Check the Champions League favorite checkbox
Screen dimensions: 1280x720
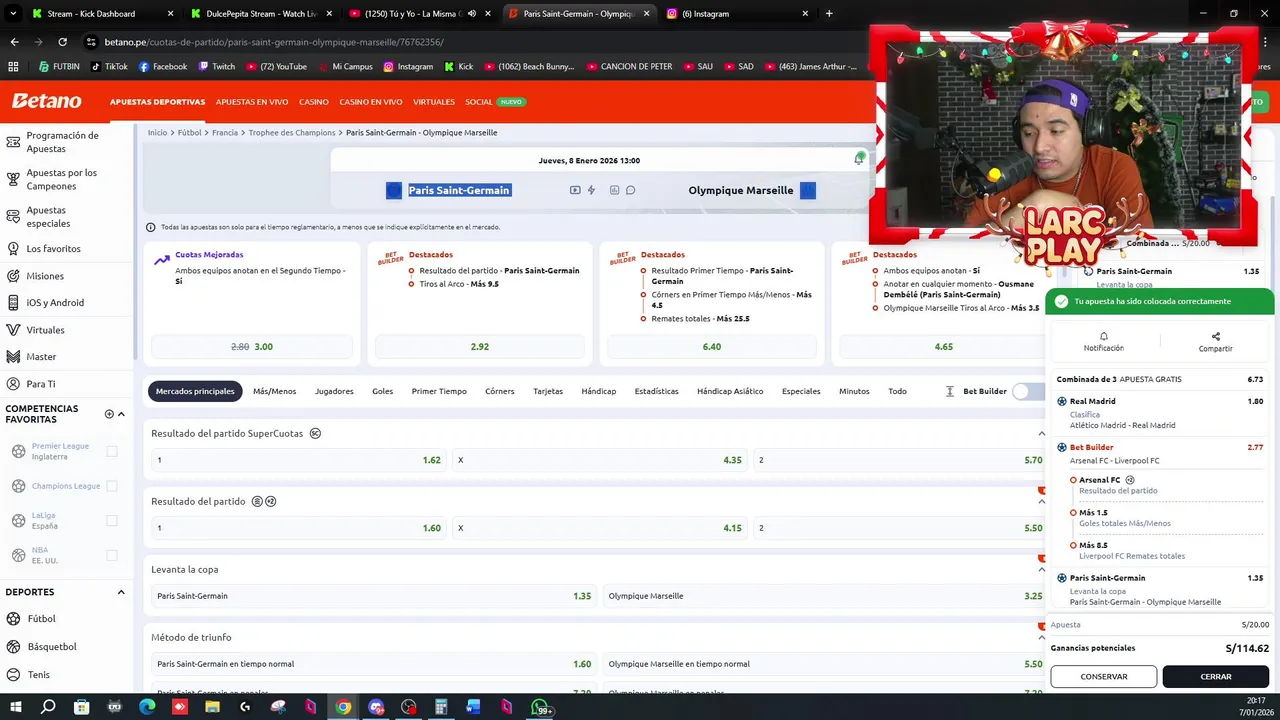(x=112, y=486)
